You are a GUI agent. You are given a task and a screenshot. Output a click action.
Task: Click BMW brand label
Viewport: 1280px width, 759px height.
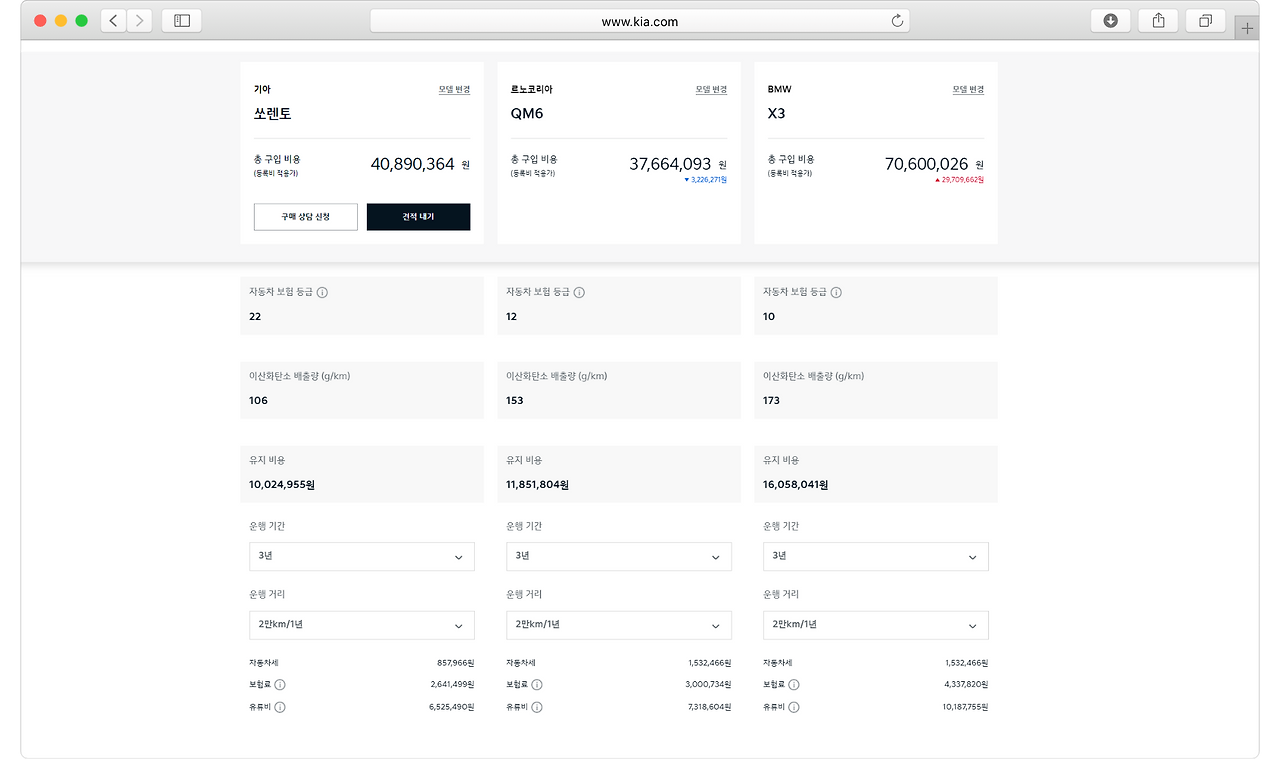click(779, 90)
